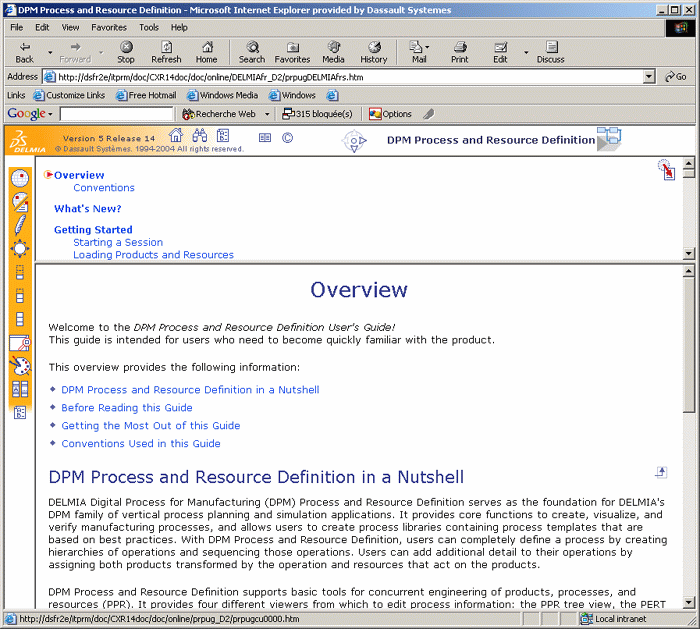Open the Edit menu in menu bar

(x=42, y=27)
